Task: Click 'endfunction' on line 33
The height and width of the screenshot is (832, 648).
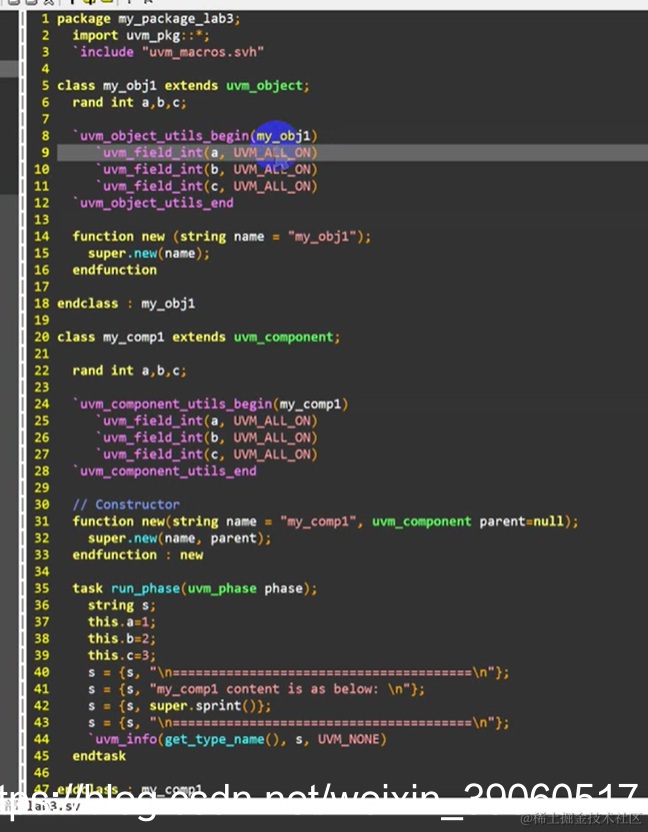Action: coord(115,555)
